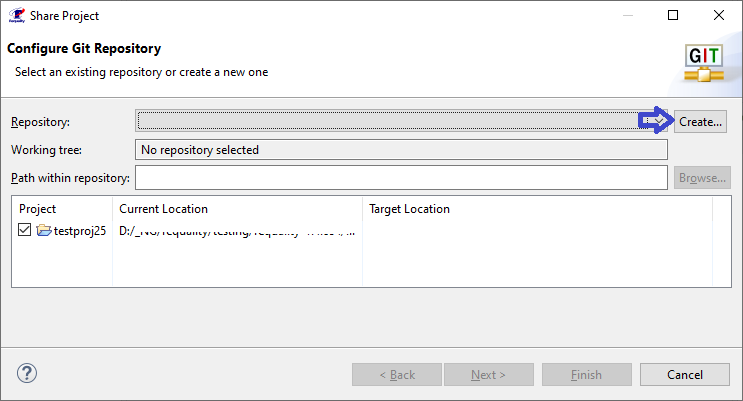The width and height of the screenshot is (743, 401).
Task: Click the GIT wizard banner icon
Action: 704,63
